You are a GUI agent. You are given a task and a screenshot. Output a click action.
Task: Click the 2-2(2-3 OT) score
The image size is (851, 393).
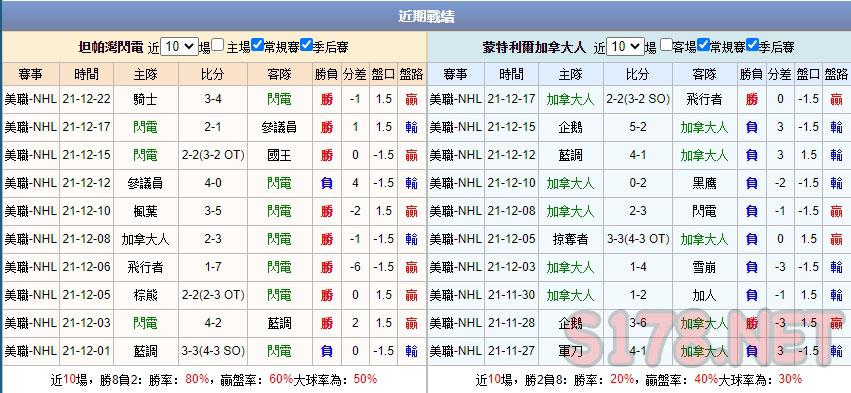coord(213,296)
